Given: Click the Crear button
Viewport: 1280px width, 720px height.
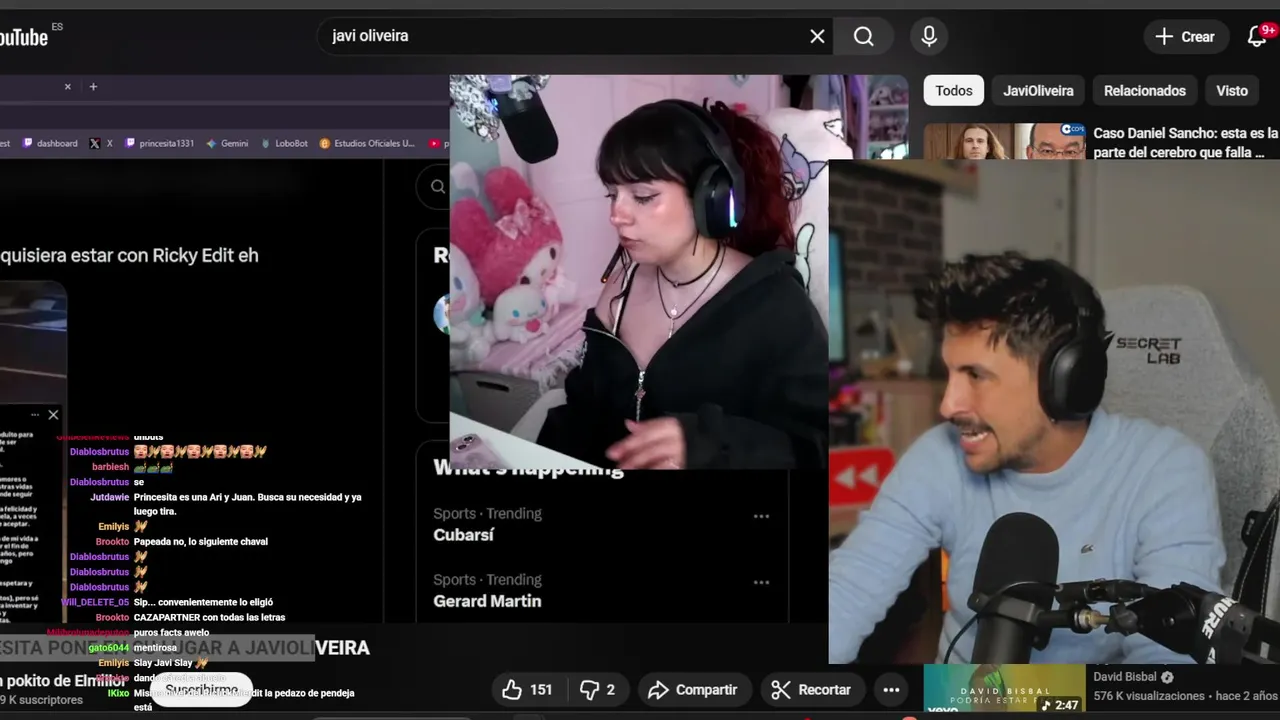Looking at the screenshot, I should tap(1185, 37).
